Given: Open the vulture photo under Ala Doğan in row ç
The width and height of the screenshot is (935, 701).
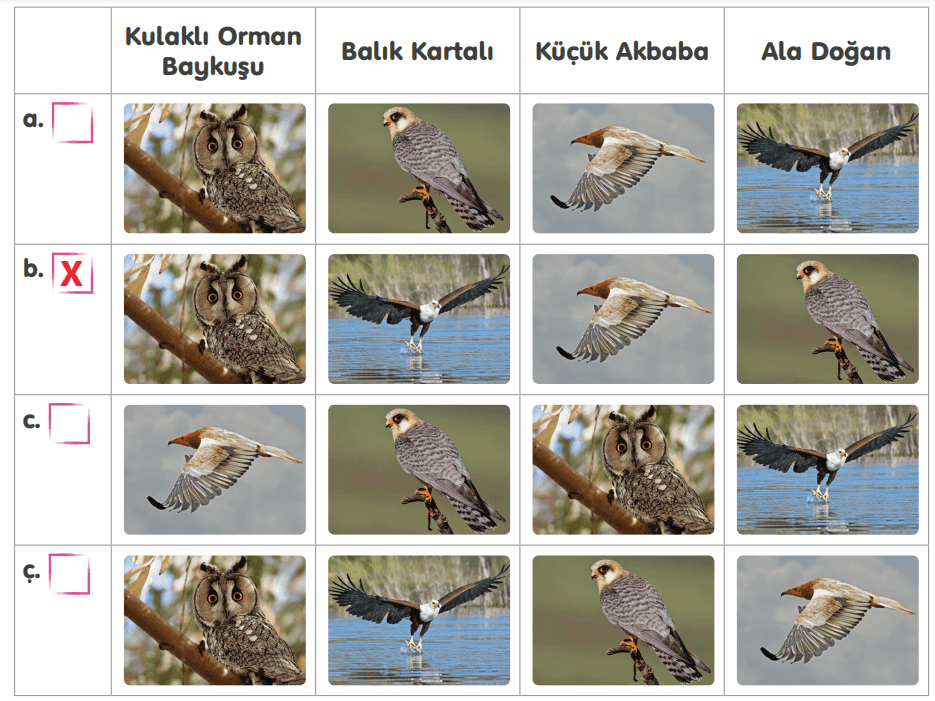Looking at the screenshot, I should point(828,621).
